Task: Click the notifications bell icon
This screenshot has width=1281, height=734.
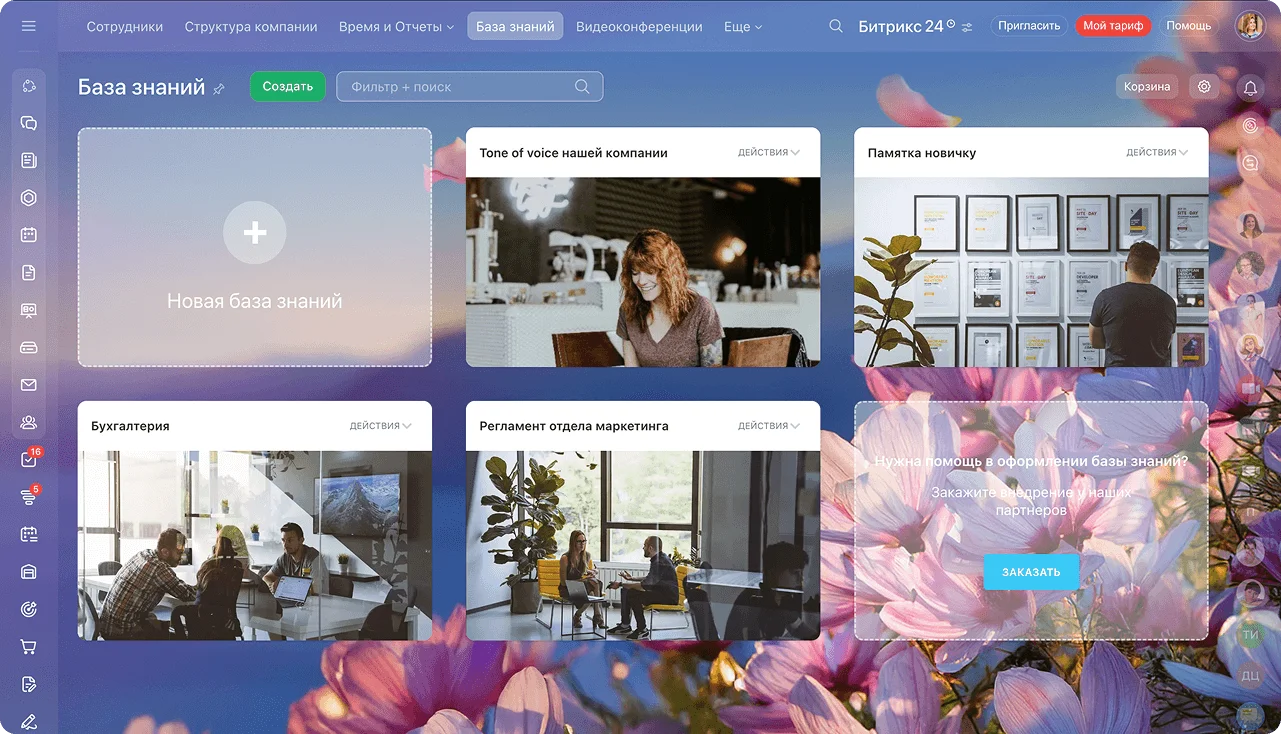Action: click(x=1250, y=88)
